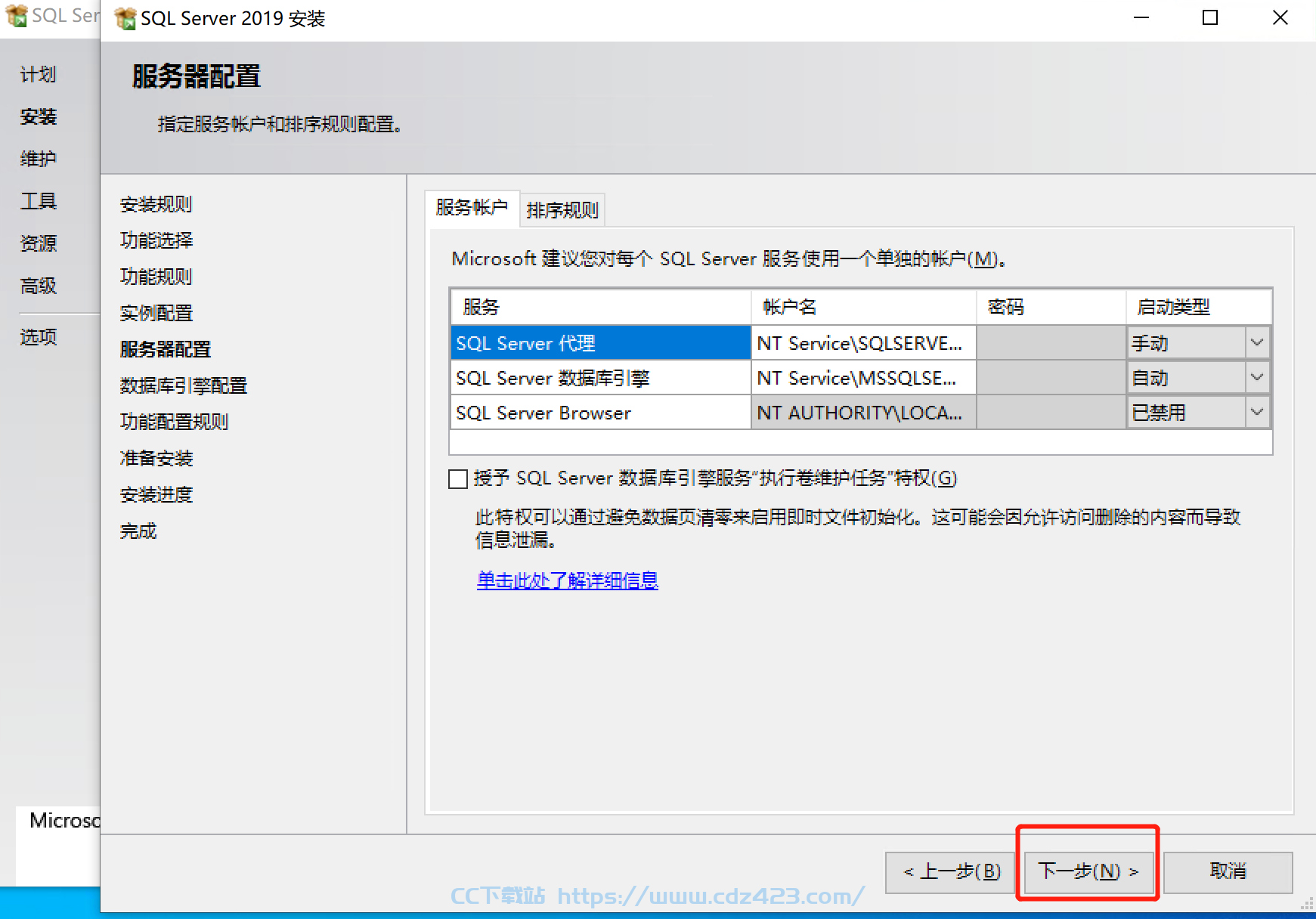Open the 单击此处了解详细信息 link
The height and width of the screenshot is (919, 1316).
pos(568,580)
